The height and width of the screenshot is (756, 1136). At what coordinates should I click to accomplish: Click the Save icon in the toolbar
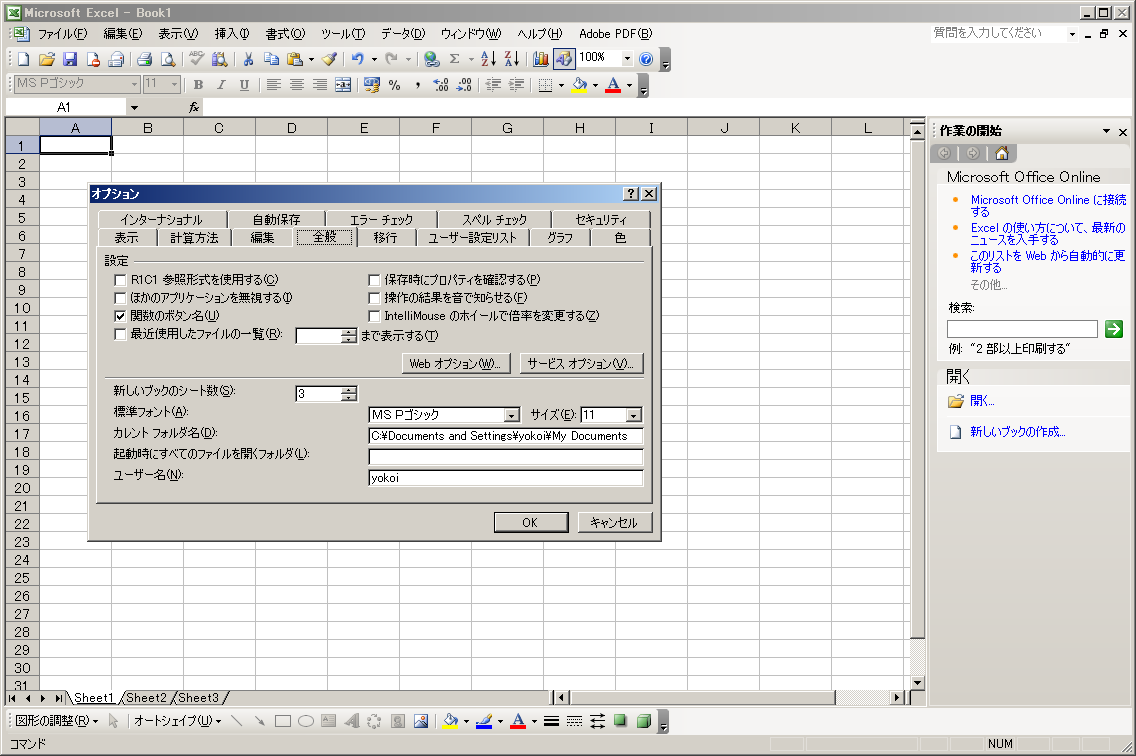(x=70, y=59)
